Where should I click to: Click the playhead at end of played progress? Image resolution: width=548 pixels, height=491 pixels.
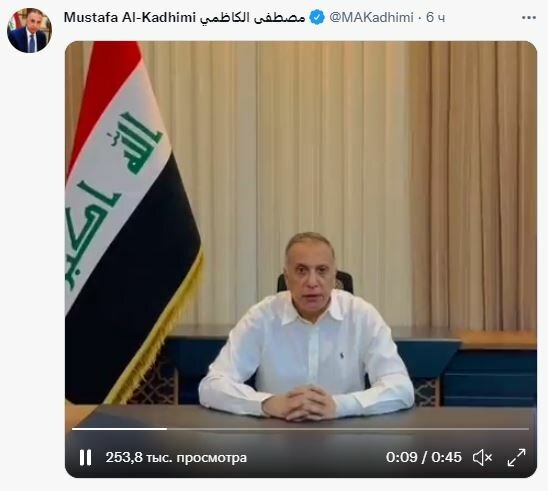166,428
